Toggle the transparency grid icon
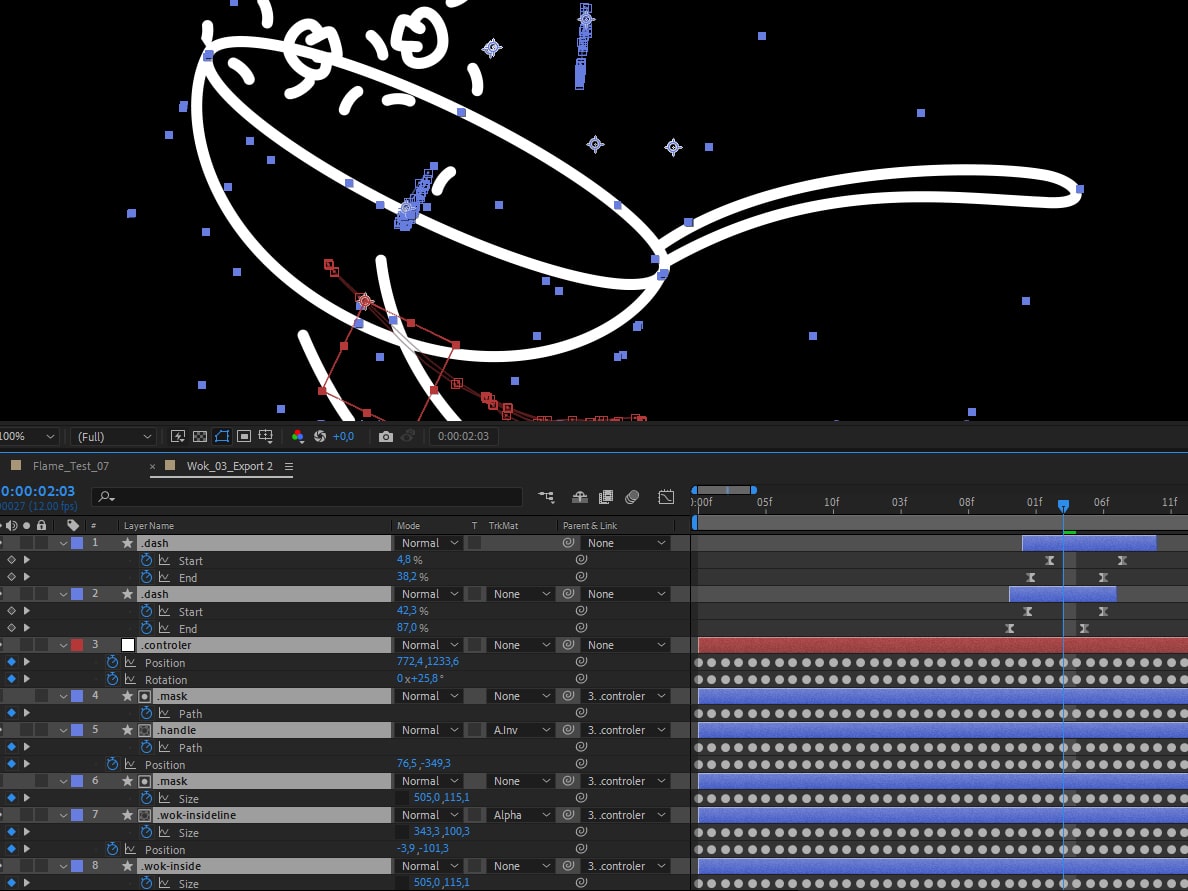Image resolution: width=1188 pixels, height=891 pixels. point(200,437)
